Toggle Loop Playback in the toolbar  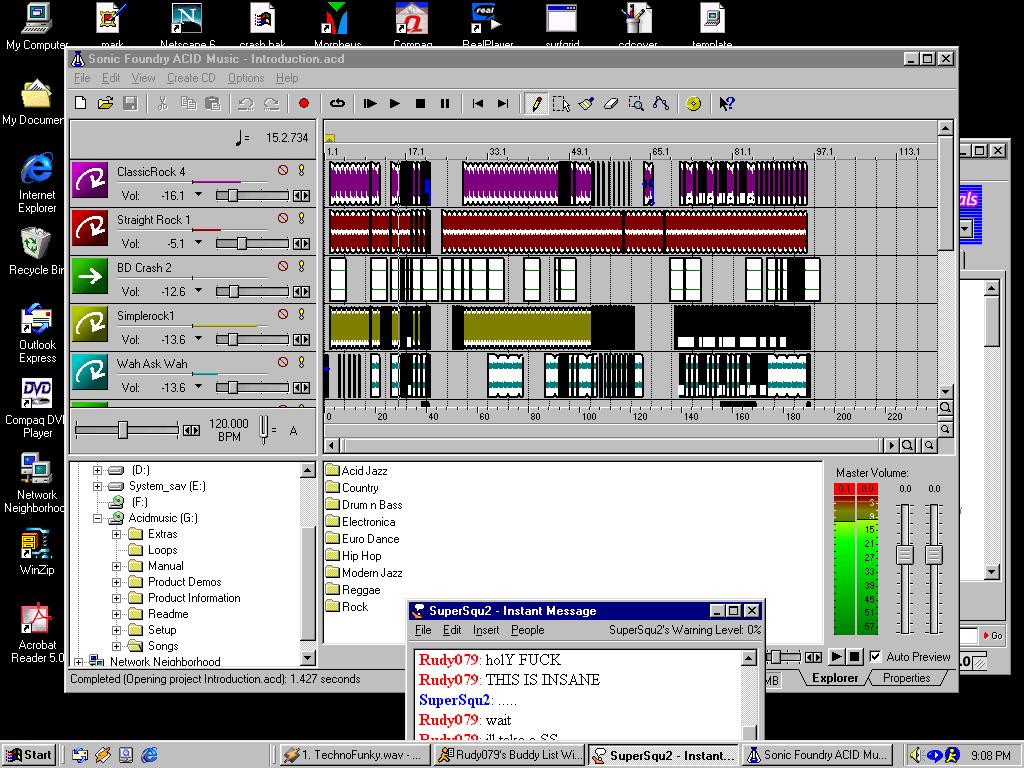[338, 103]
